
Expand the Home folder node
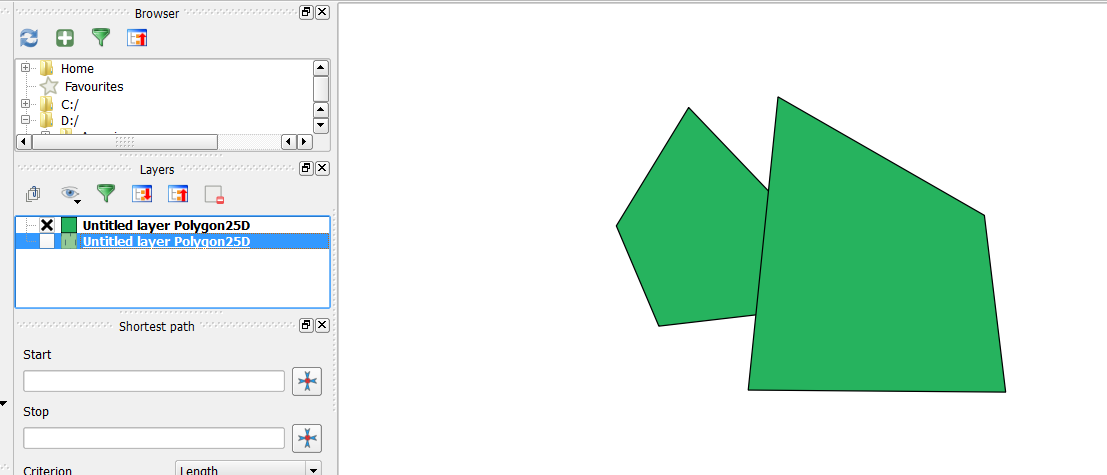[x=25, y=68]
